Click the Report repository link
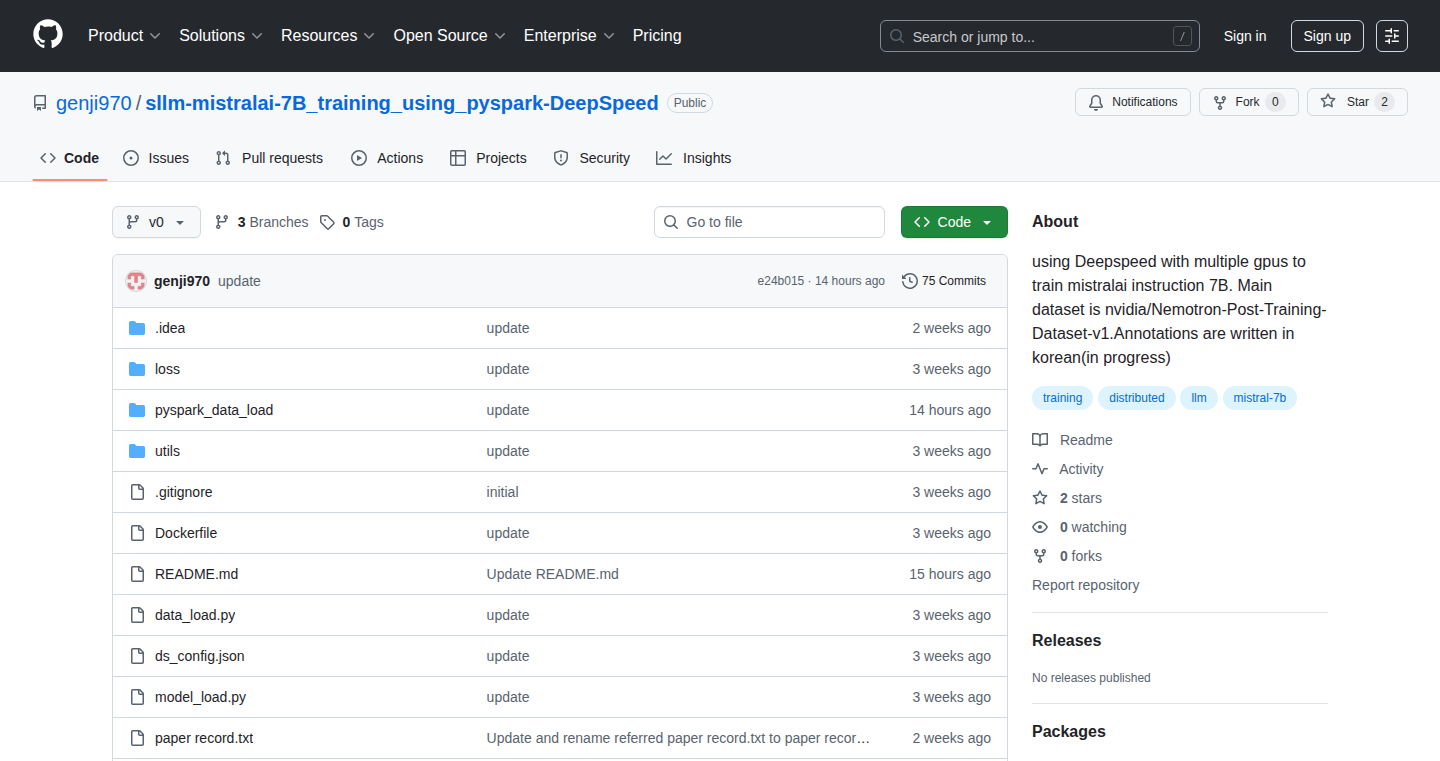Image resolution: width=1440 pixels, height=761 pixels. click(1086, 585)
